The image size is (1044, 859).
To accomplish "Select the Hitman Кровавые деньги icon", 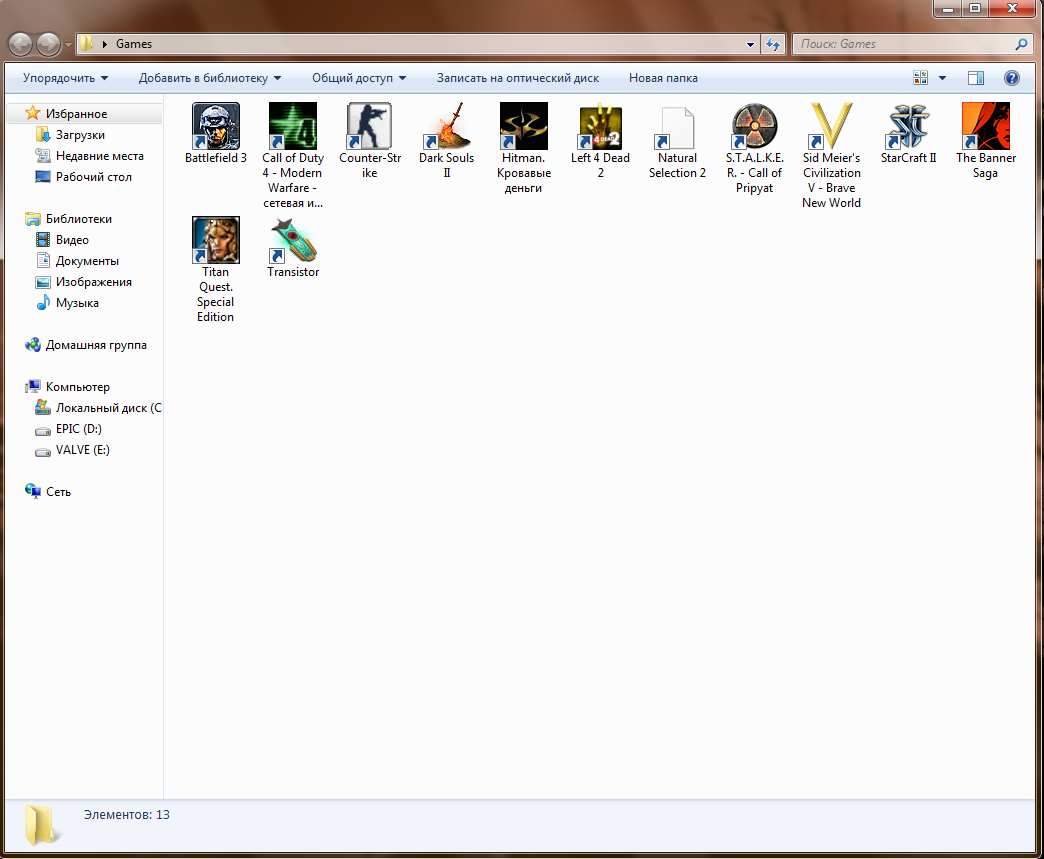I will click(x=524, y=126).
